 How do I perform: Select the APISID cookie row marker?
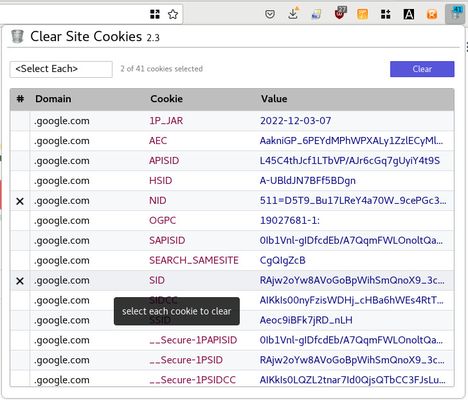[x=20, y=161]
